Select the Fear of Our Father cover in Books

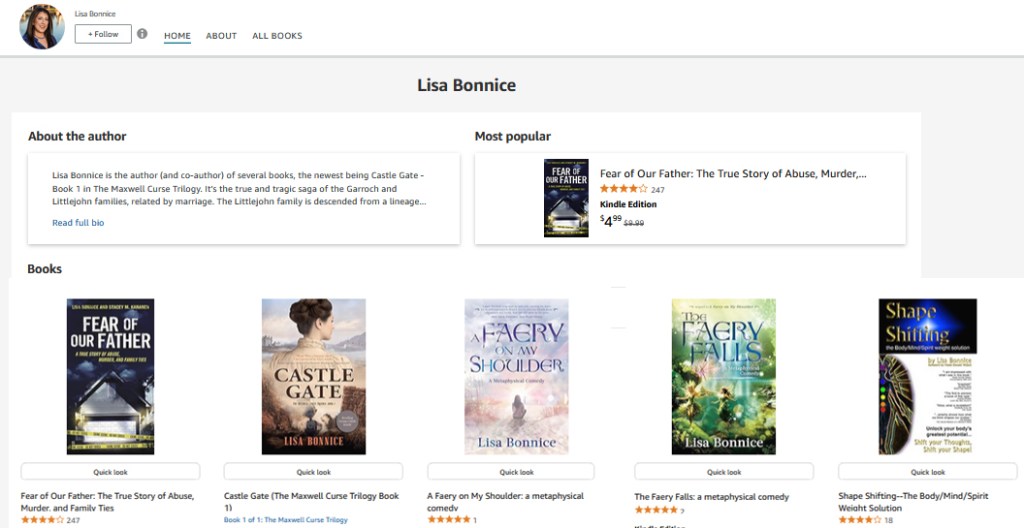tap(110, 376)
